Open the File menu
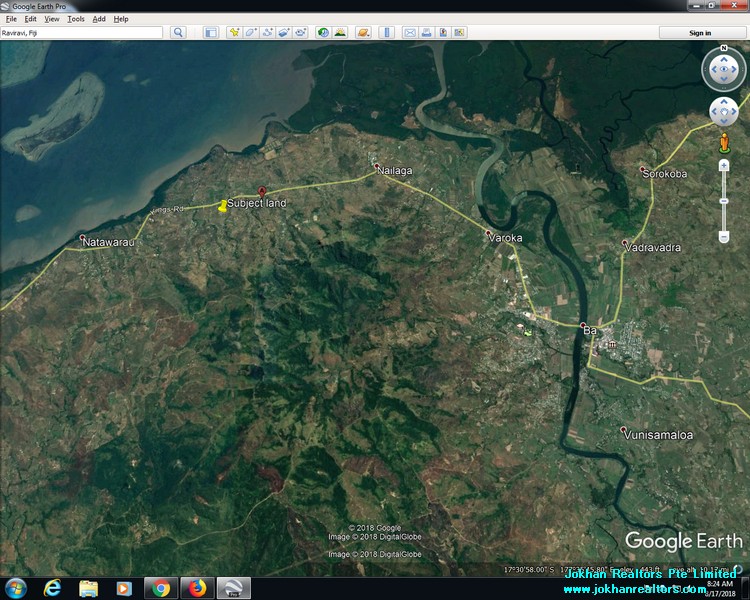The image size is (750, 600). click(x=11, y=19)
